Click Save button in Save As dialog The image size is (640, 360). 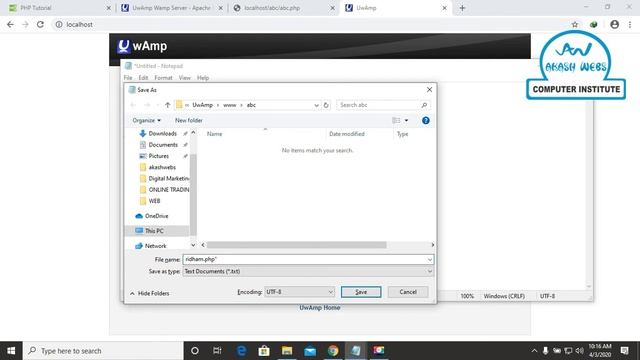pyautogui.click(x=361, y=292)
